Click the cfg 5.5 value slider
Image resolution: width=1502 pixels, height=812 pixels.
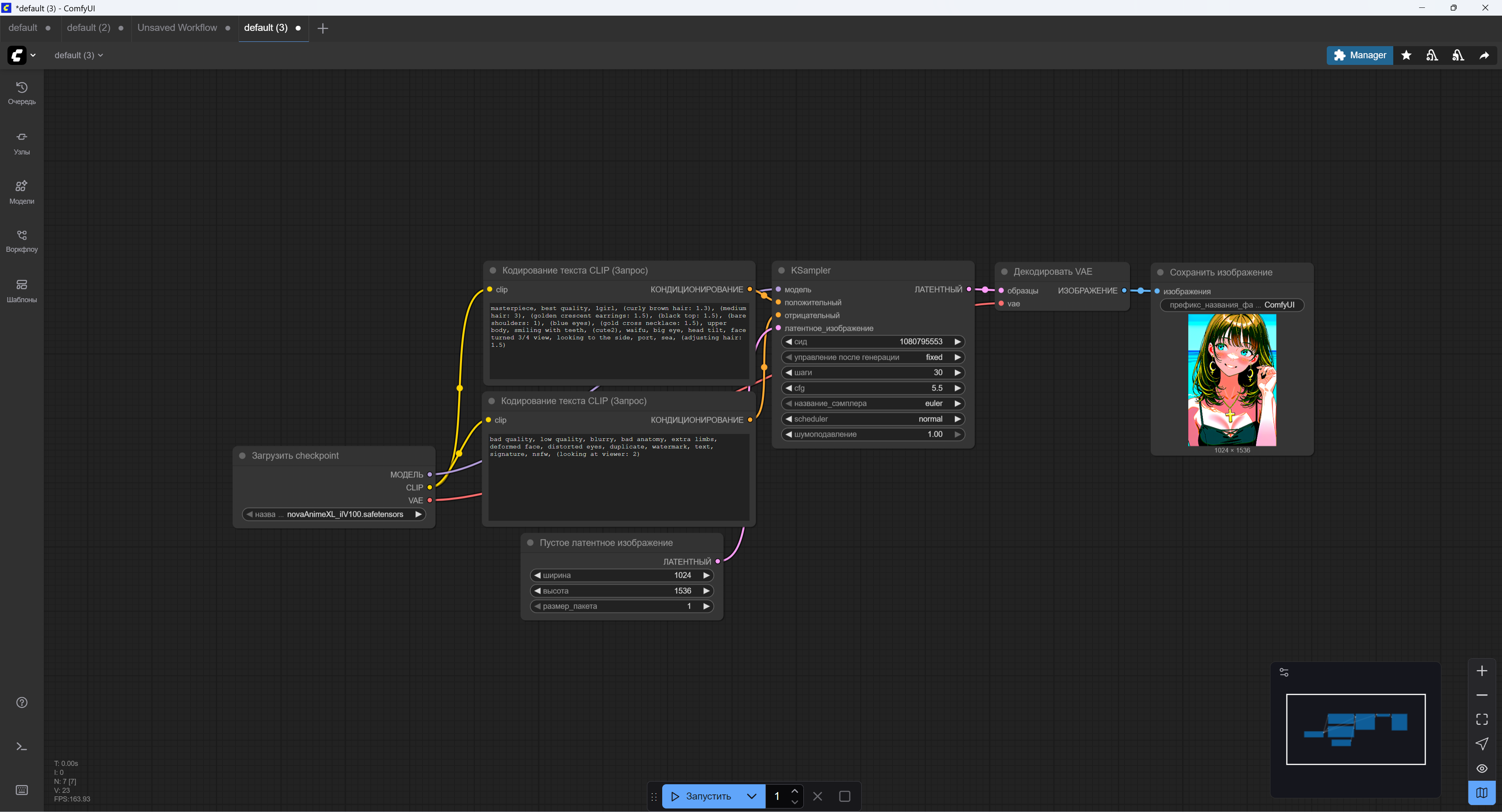[872, 388]
